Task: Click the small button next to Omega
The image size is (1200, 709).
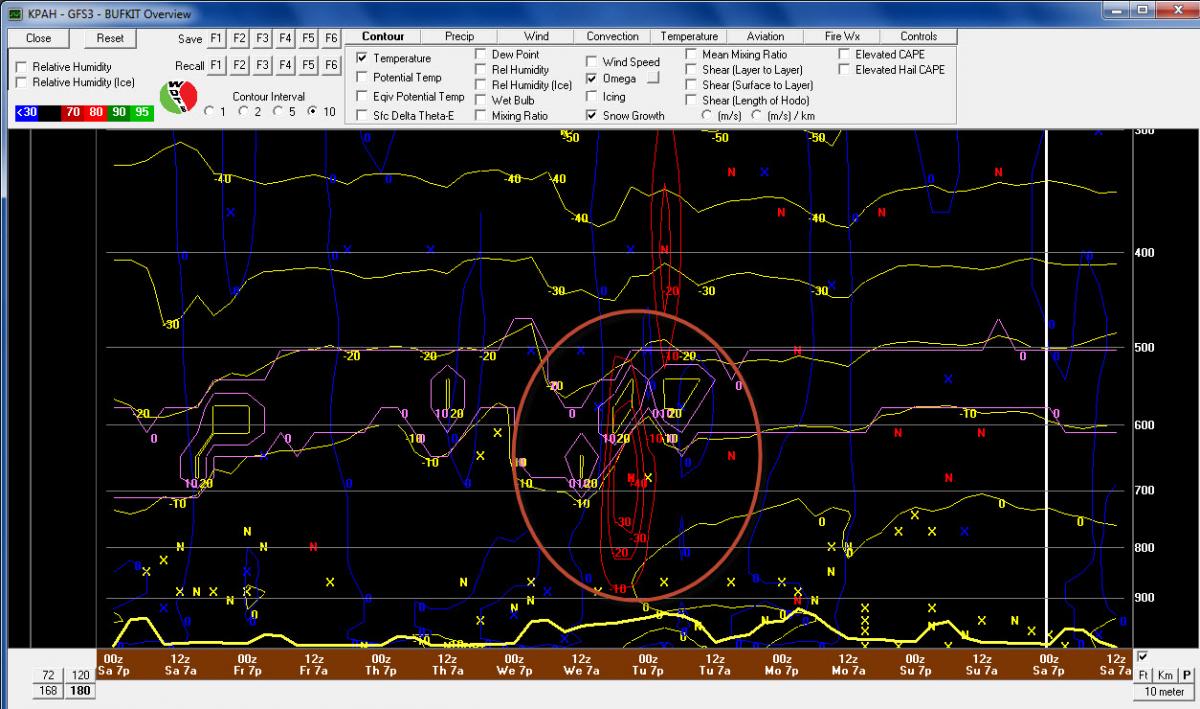Action: coord(653,78)
